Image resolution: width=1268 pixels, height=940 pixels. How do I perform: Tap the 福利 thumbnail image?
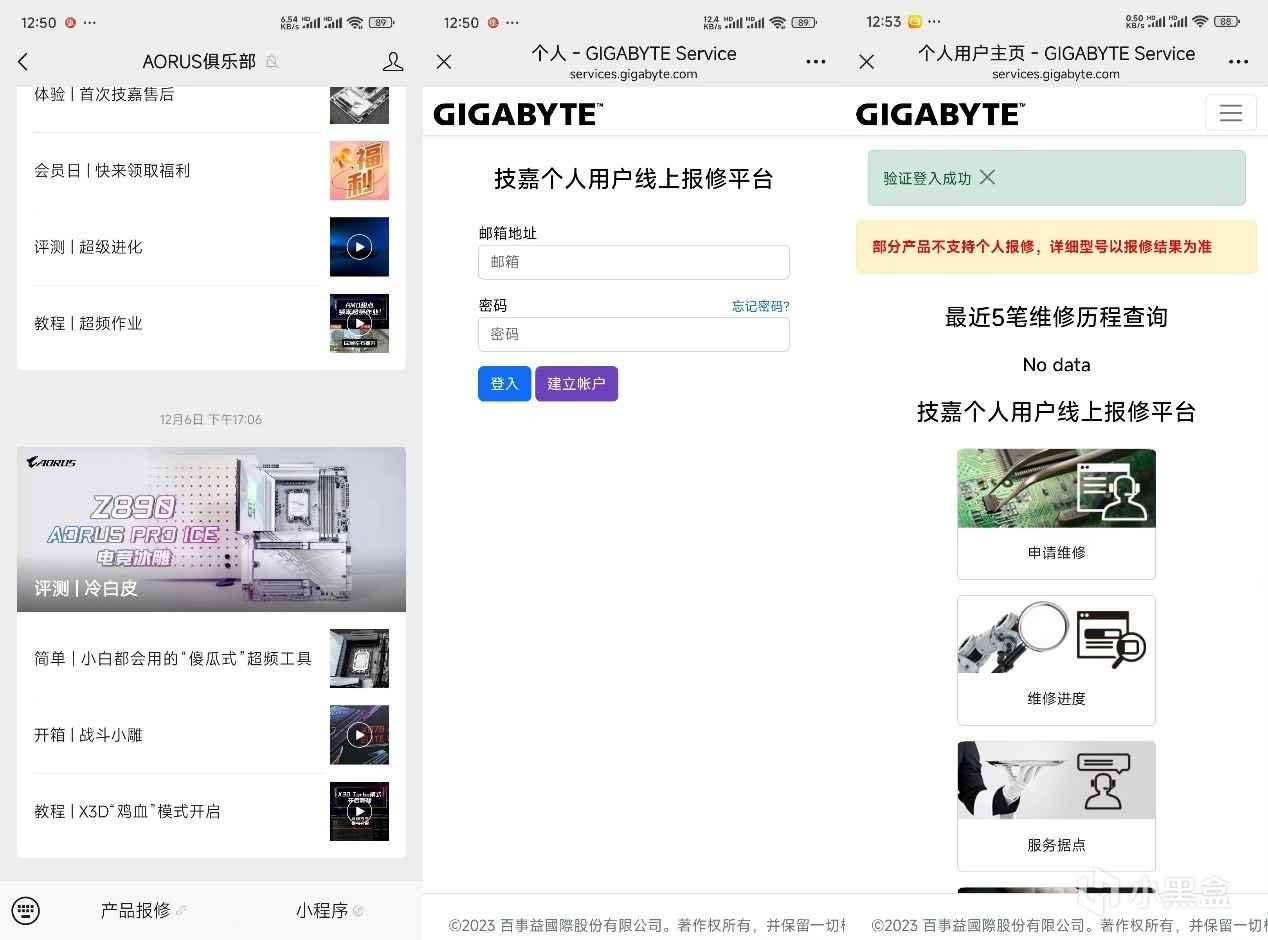click(359, 170)
